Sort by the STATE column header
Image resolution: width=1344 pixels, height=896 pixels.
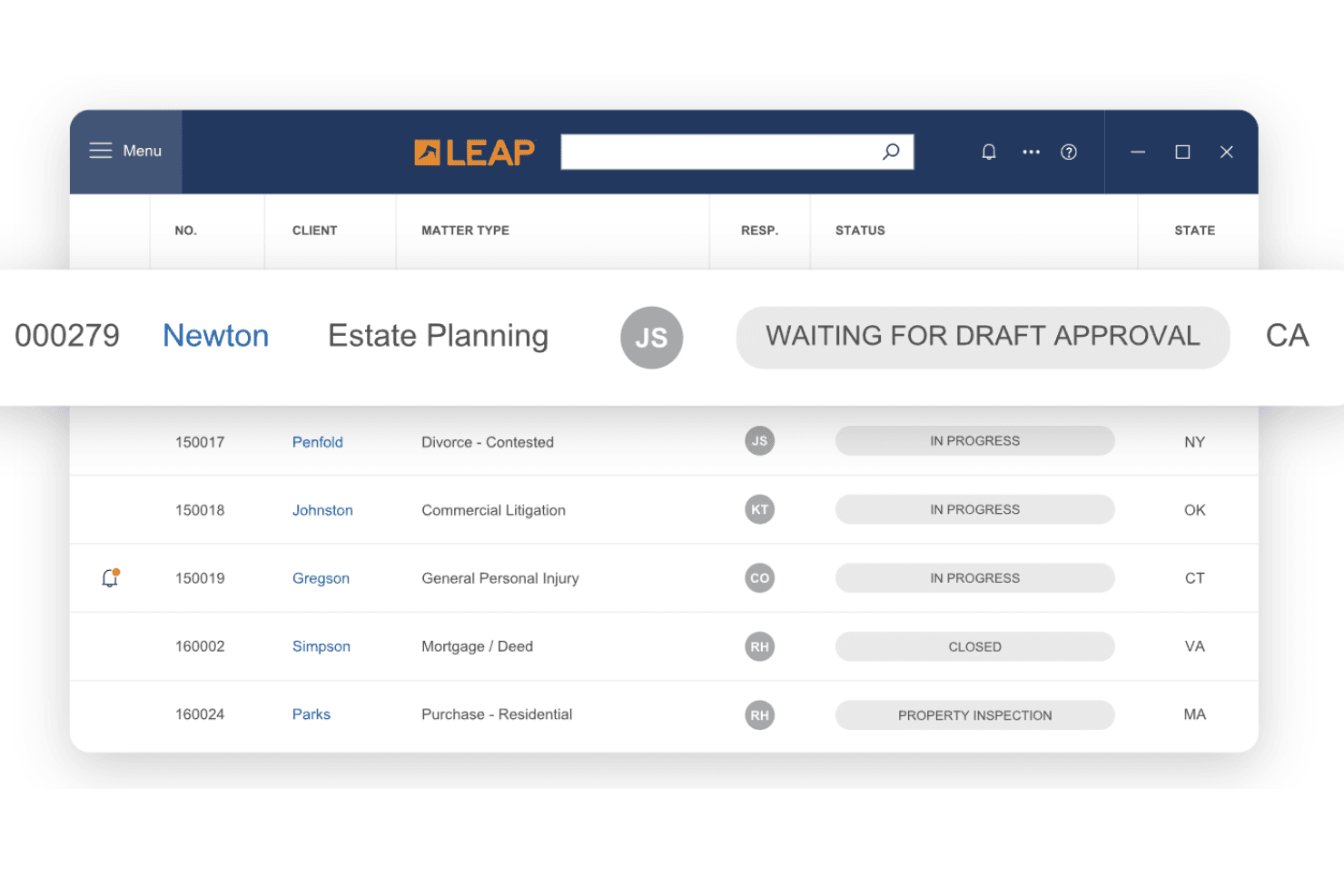pos(1194,231)
